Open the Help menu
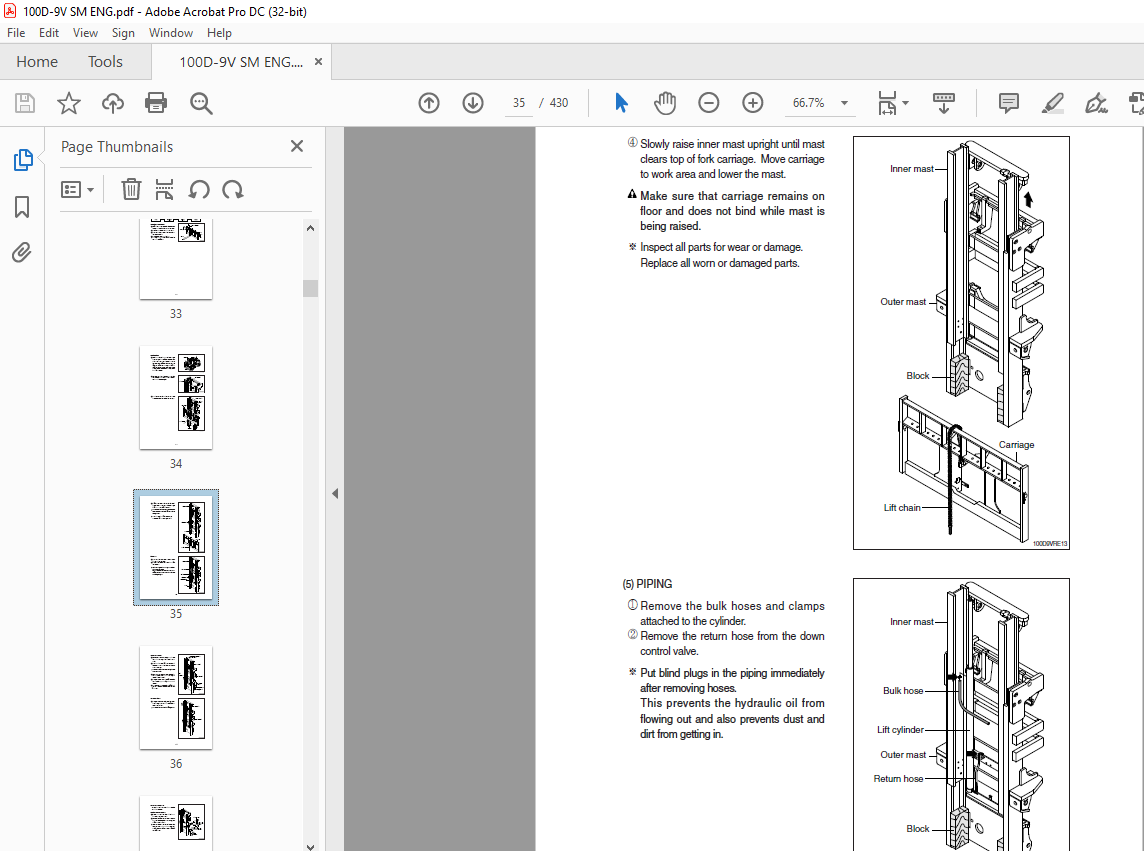This screenshot has width=1144, height=851. (x=219, y=33)
